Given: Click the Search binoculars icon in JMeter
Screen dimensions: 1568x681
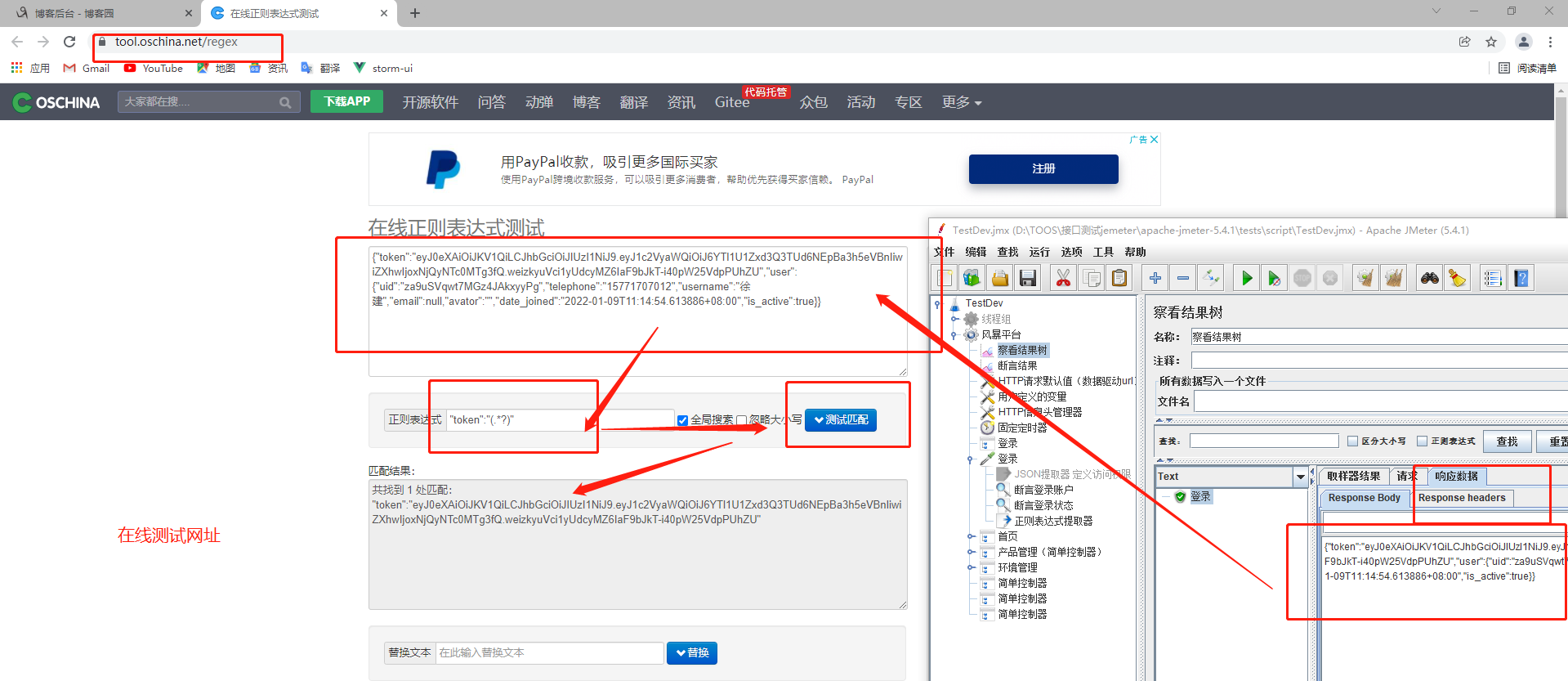Looking at the screenshot, I should (1429, 278).
